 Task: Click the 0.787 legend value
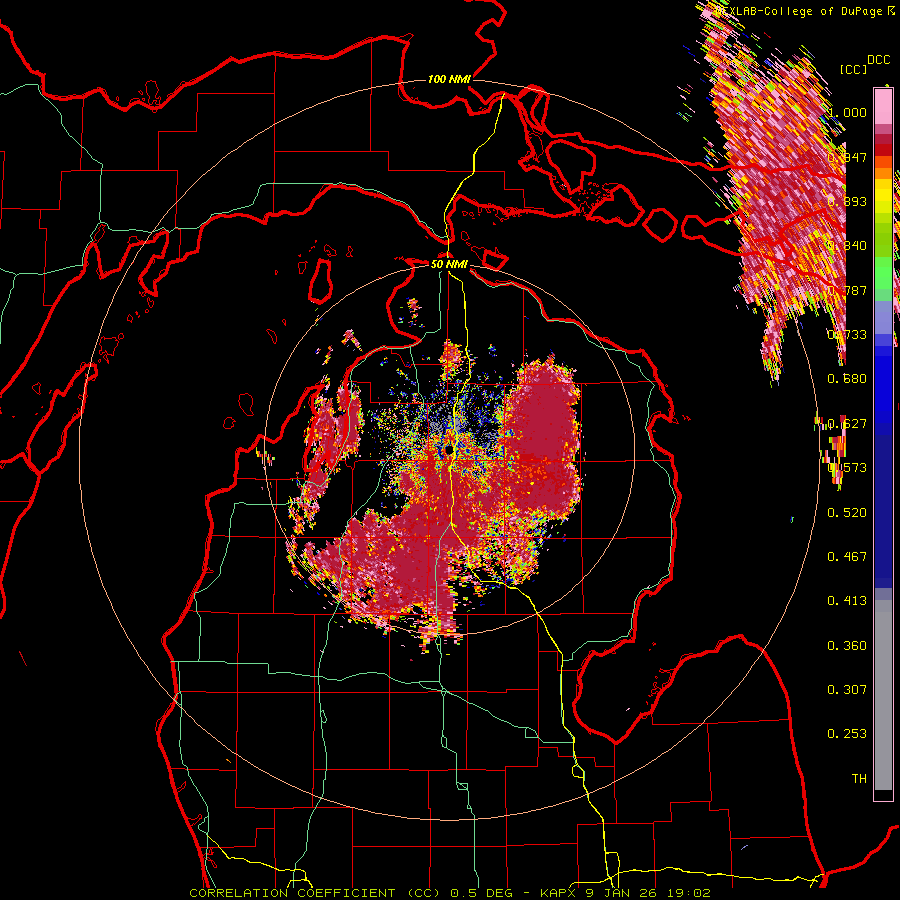tap(847, 290)
